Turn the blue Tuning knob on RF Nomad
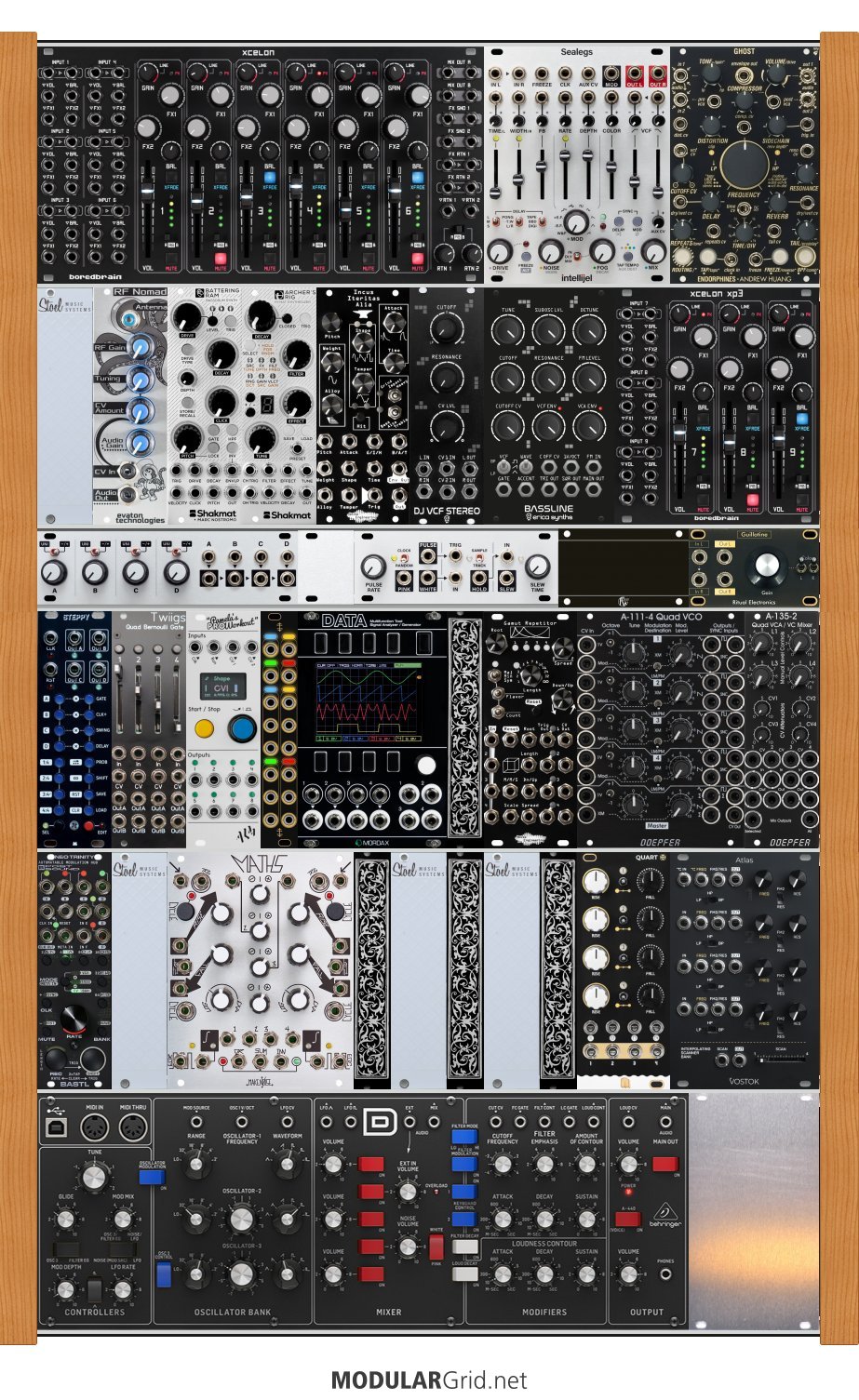859x1400 pixels. [x=140, y=380]
